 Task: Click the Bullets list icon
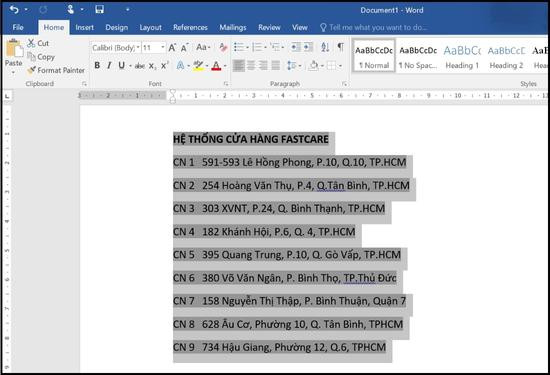coord(239,47)
